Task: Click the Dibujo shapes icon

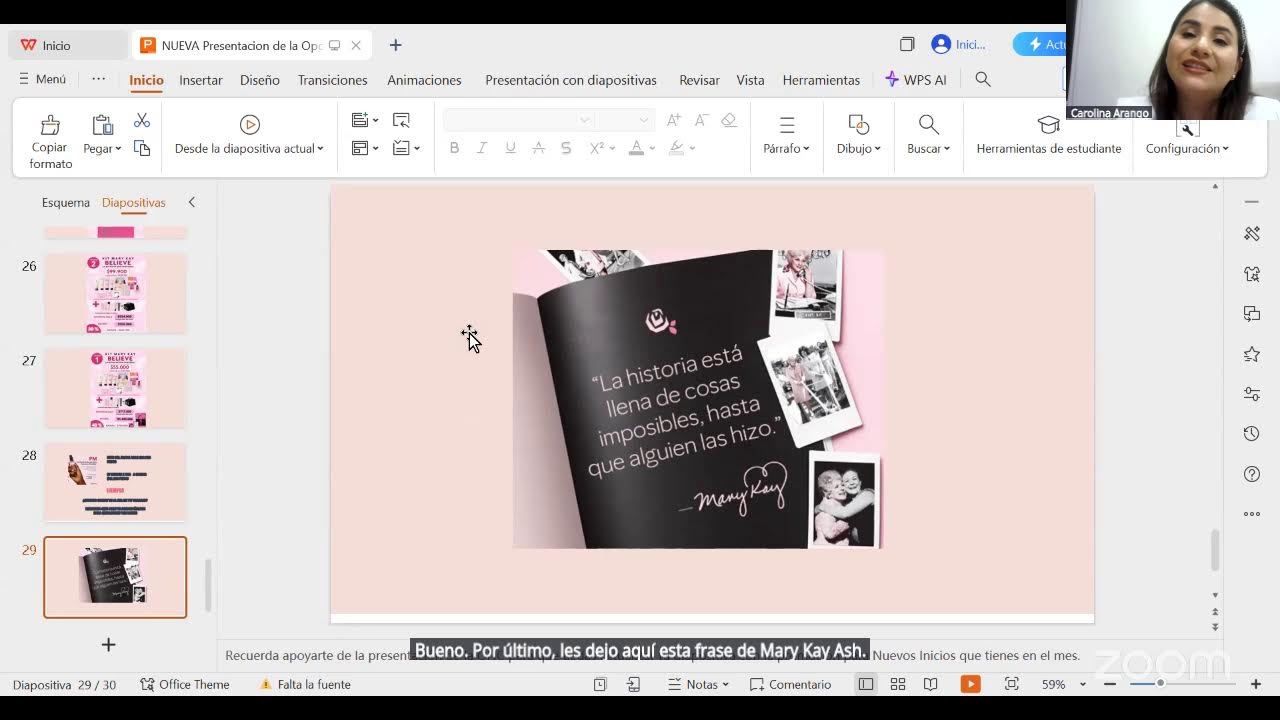Action: [x=858, y=124]
